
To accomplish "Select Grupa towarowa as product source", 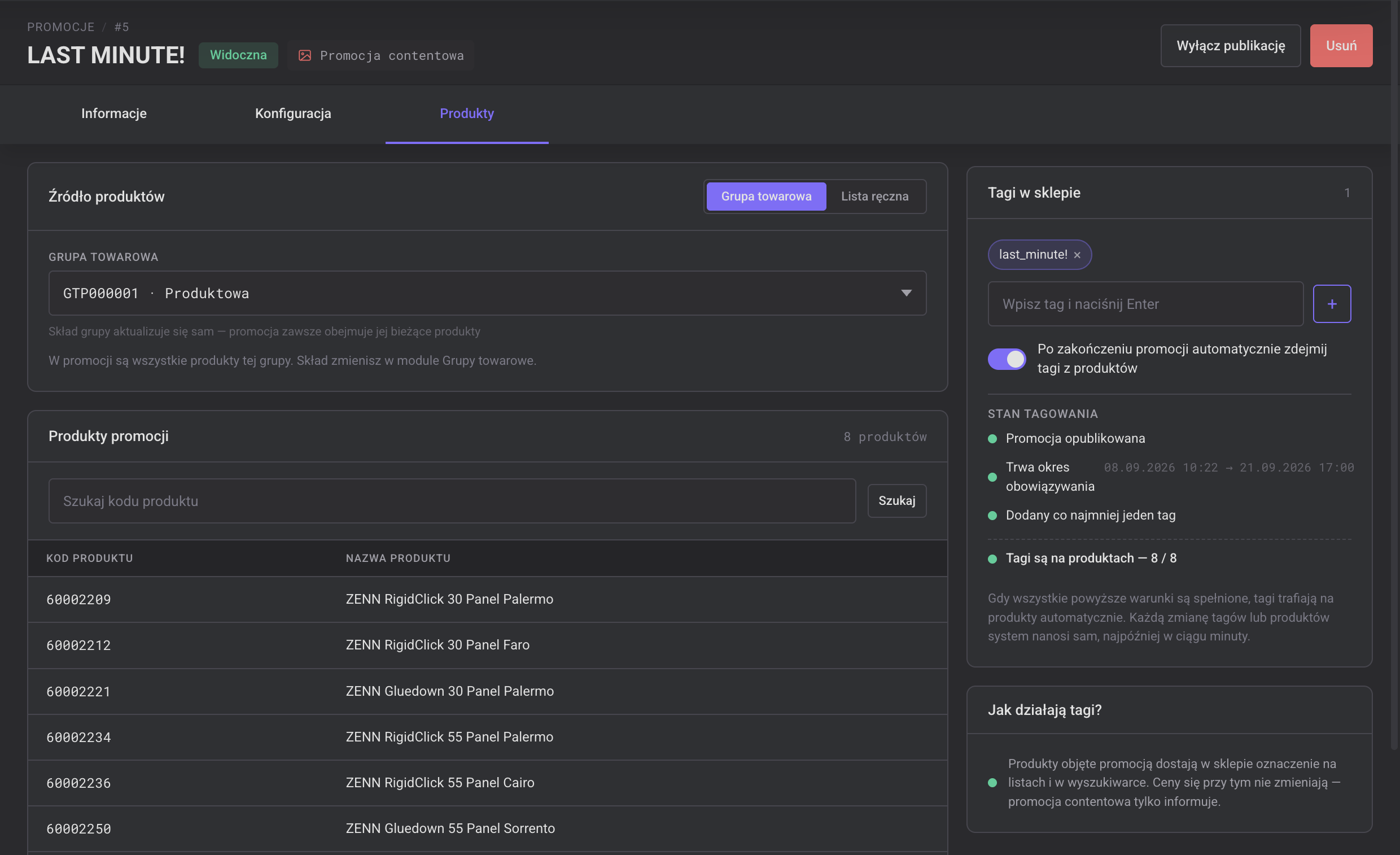I will tap(766, 196).
